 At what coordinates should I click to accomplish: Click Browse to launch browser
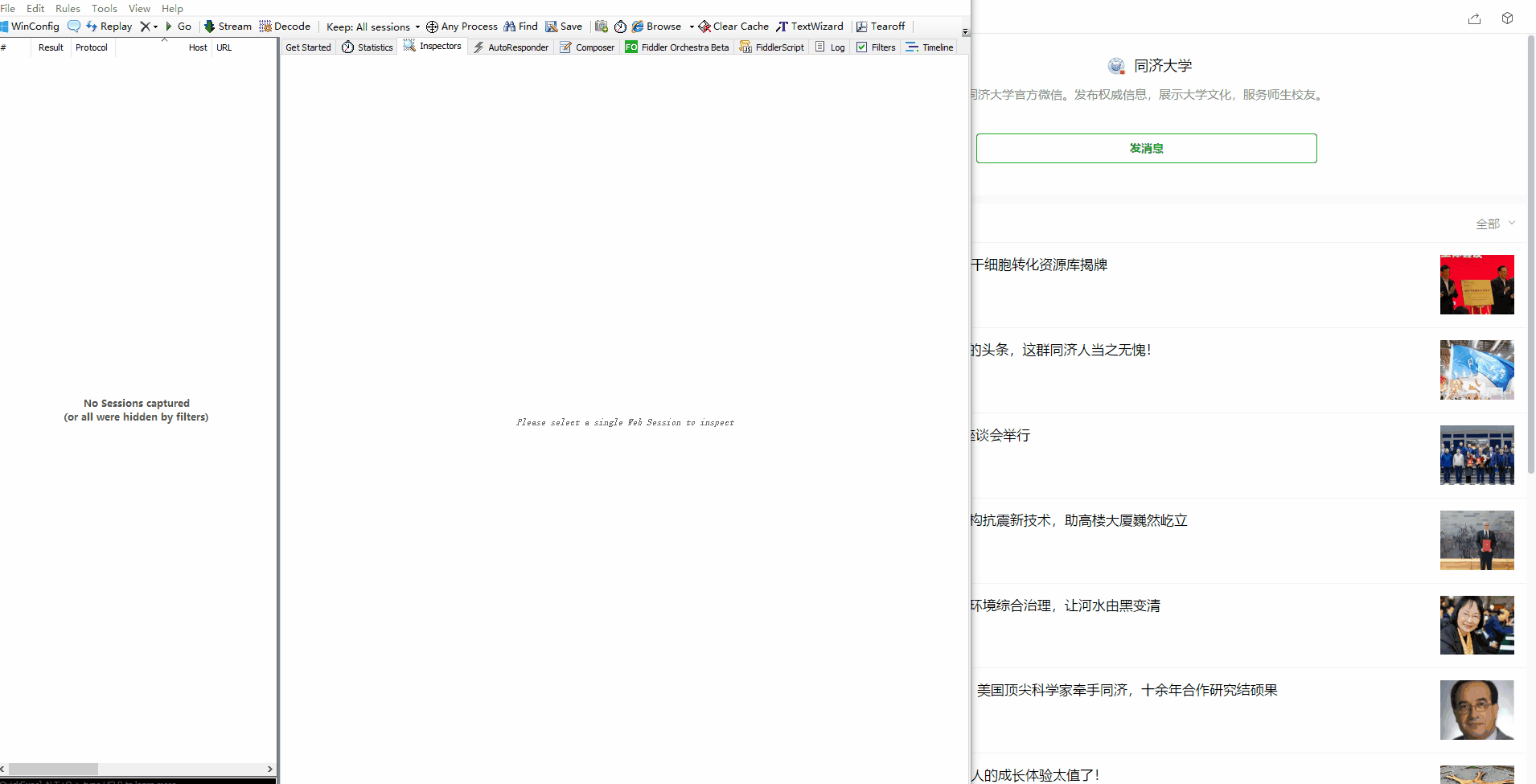point(657,27)
